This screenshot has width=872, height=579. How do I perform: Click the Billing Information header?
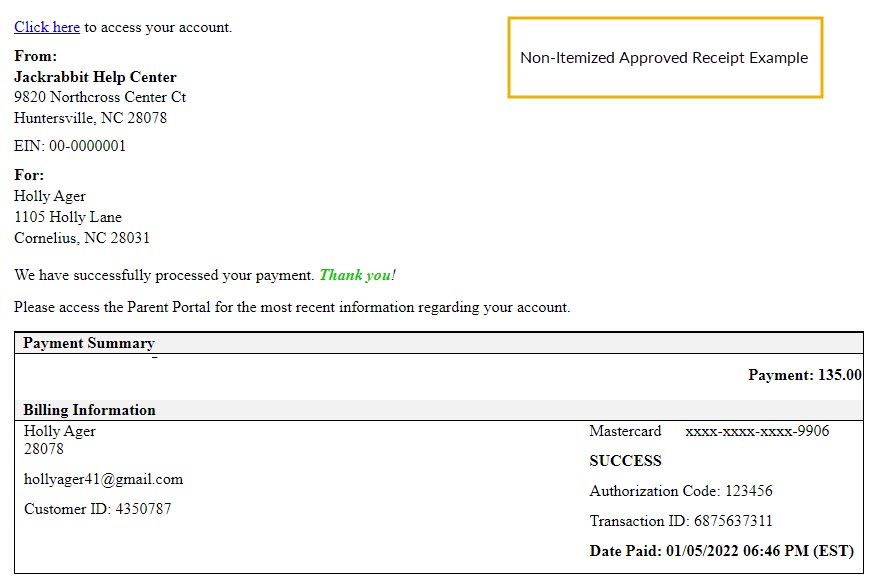pos(90,409)
